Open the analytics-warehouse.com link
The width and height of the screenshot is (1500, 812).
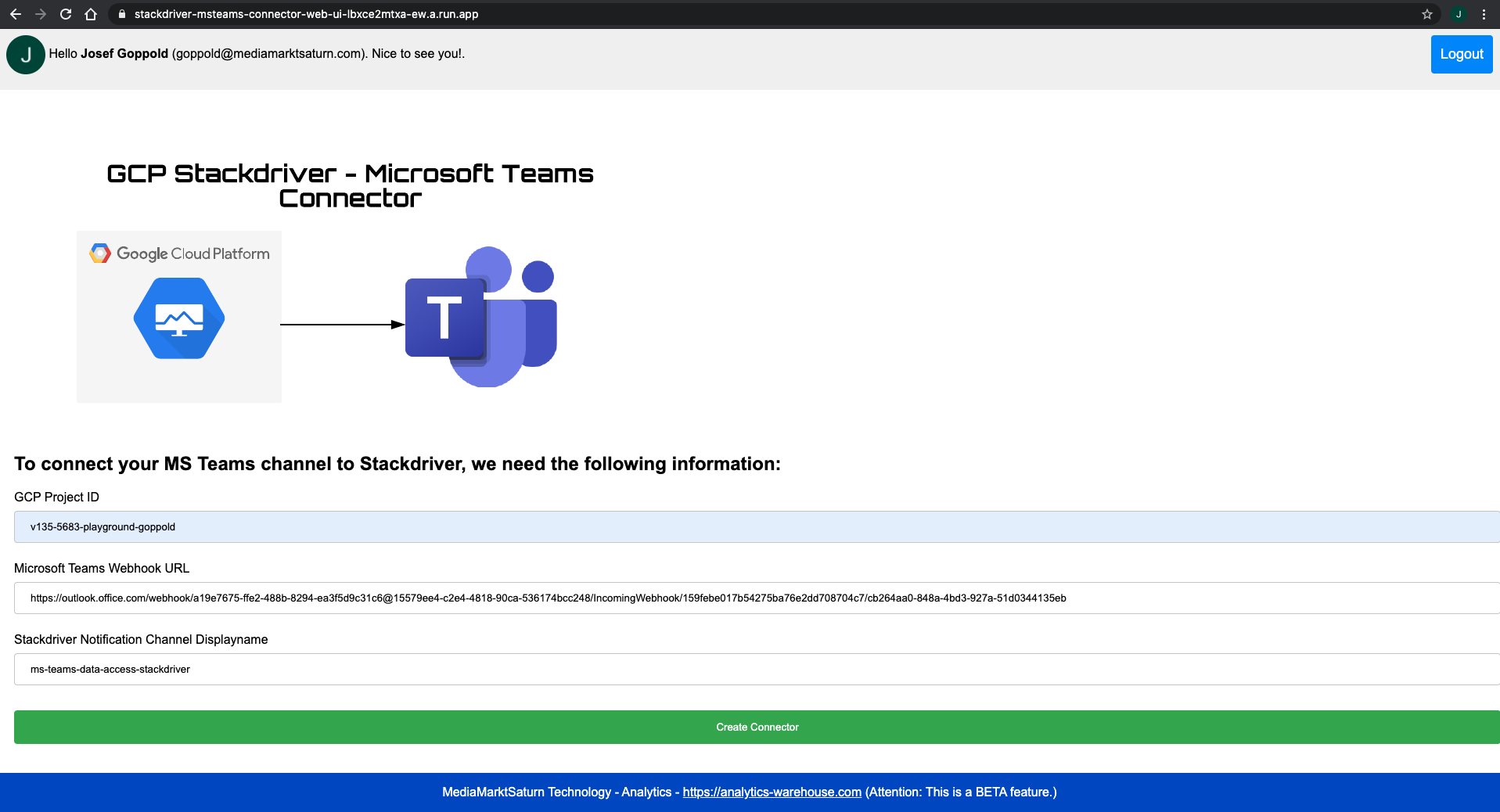pos(772,792)
